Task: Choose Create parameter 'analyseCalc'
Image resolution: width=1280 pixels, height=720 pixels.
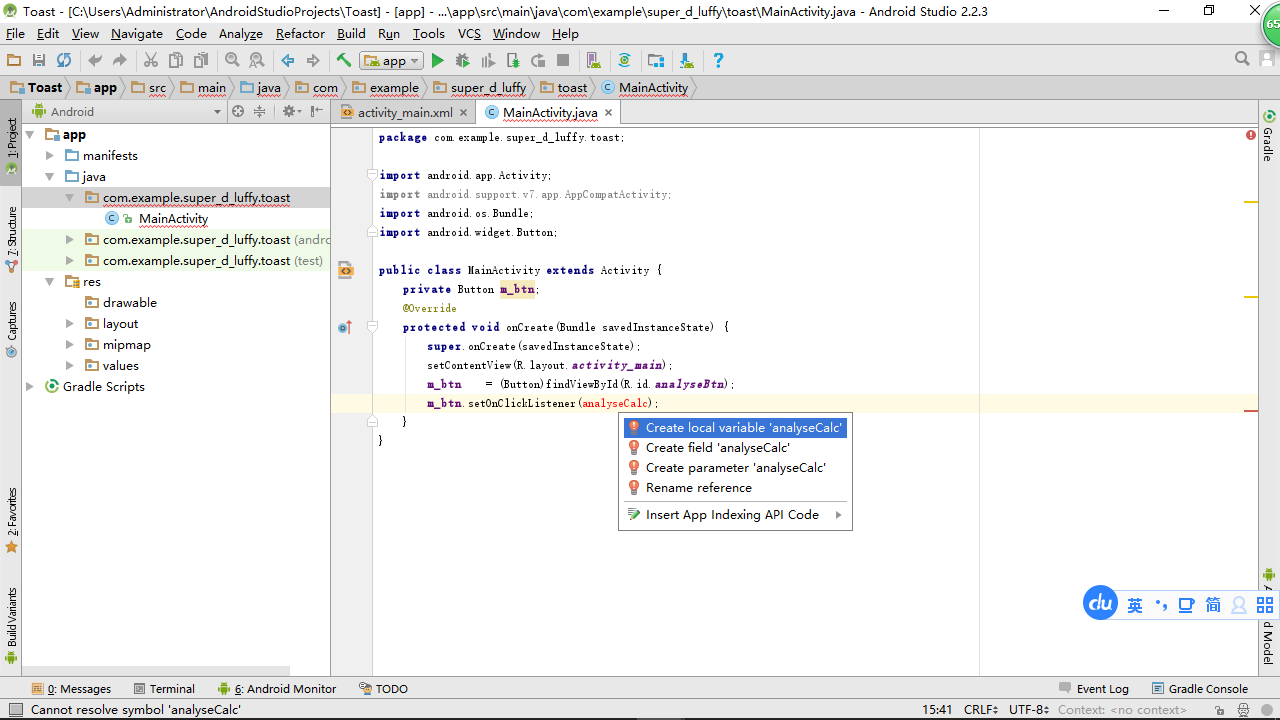Action: (735, 467)
